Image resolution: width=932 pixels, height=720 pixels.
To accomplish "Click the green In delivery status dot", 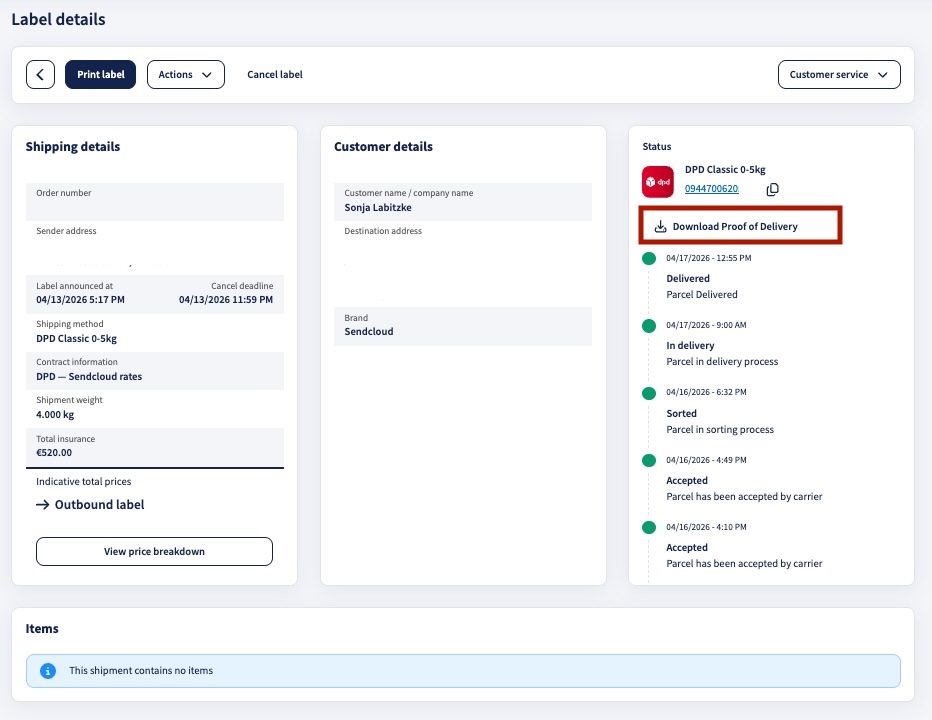I will [x=648, y=326].
